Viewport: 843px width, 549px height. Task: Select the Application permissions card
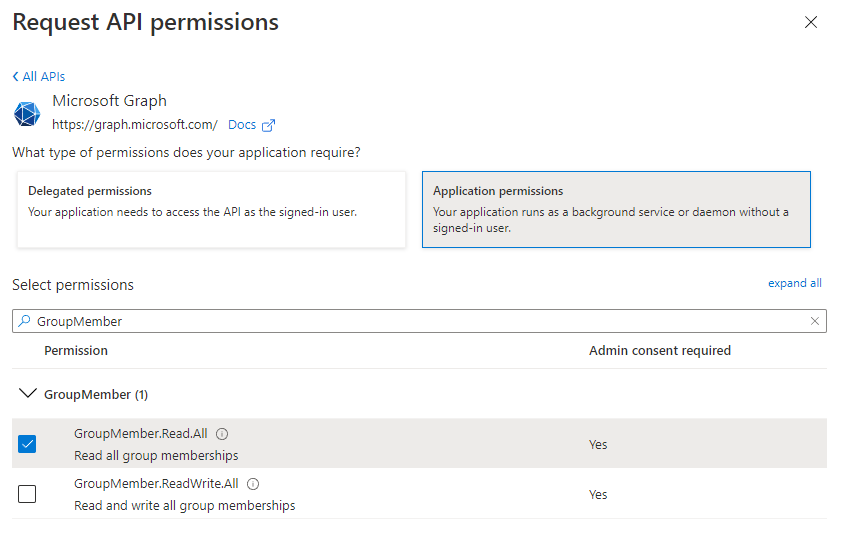(x=616, y=210)
